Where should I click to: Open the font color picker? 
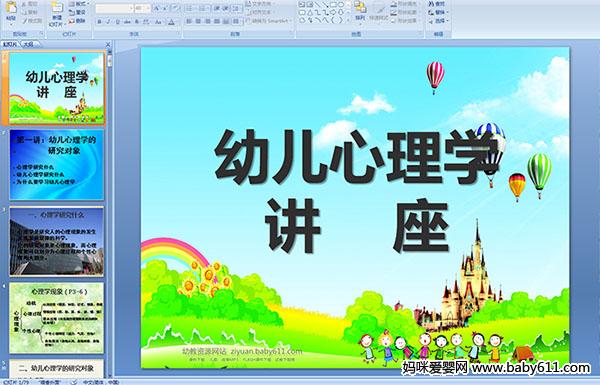point(171,22)
